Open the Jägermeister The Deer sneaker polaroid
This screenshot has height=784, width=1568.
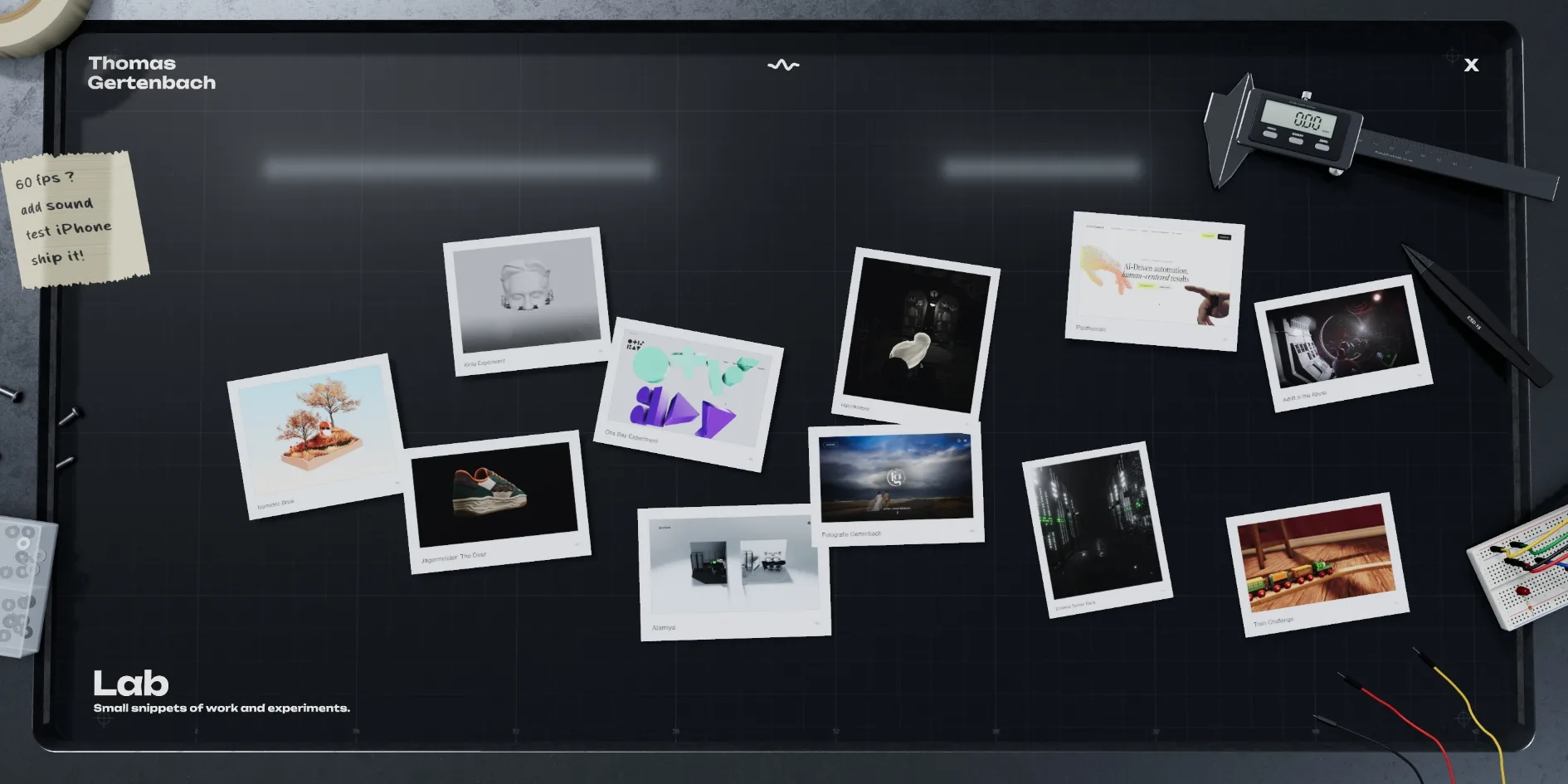(x=497, y=500)
